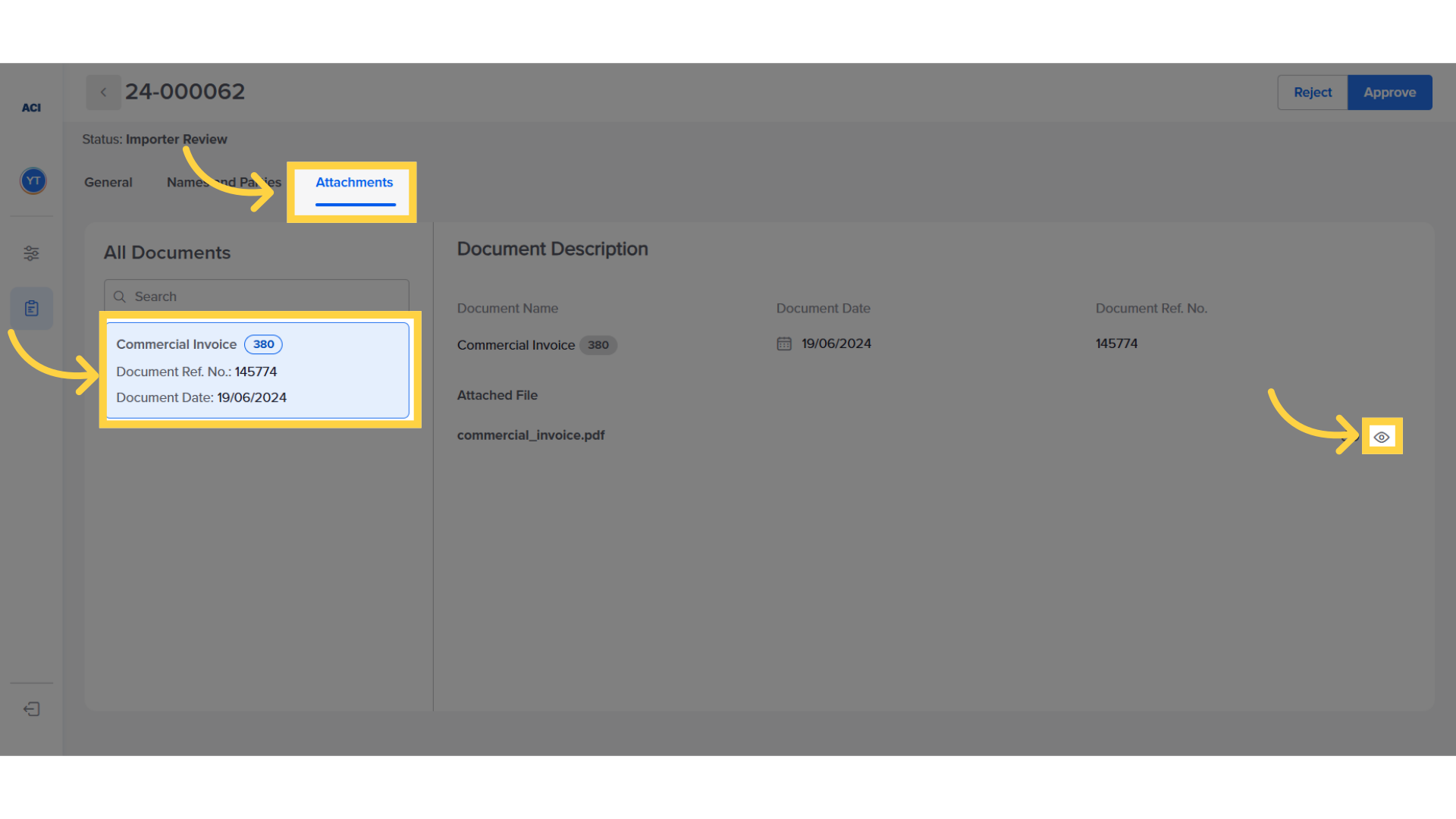Image resolution: width=1456 pixels, height=819 pixels.
Task: Click the document date 19/06/2024 value
Action: [836, 344]
